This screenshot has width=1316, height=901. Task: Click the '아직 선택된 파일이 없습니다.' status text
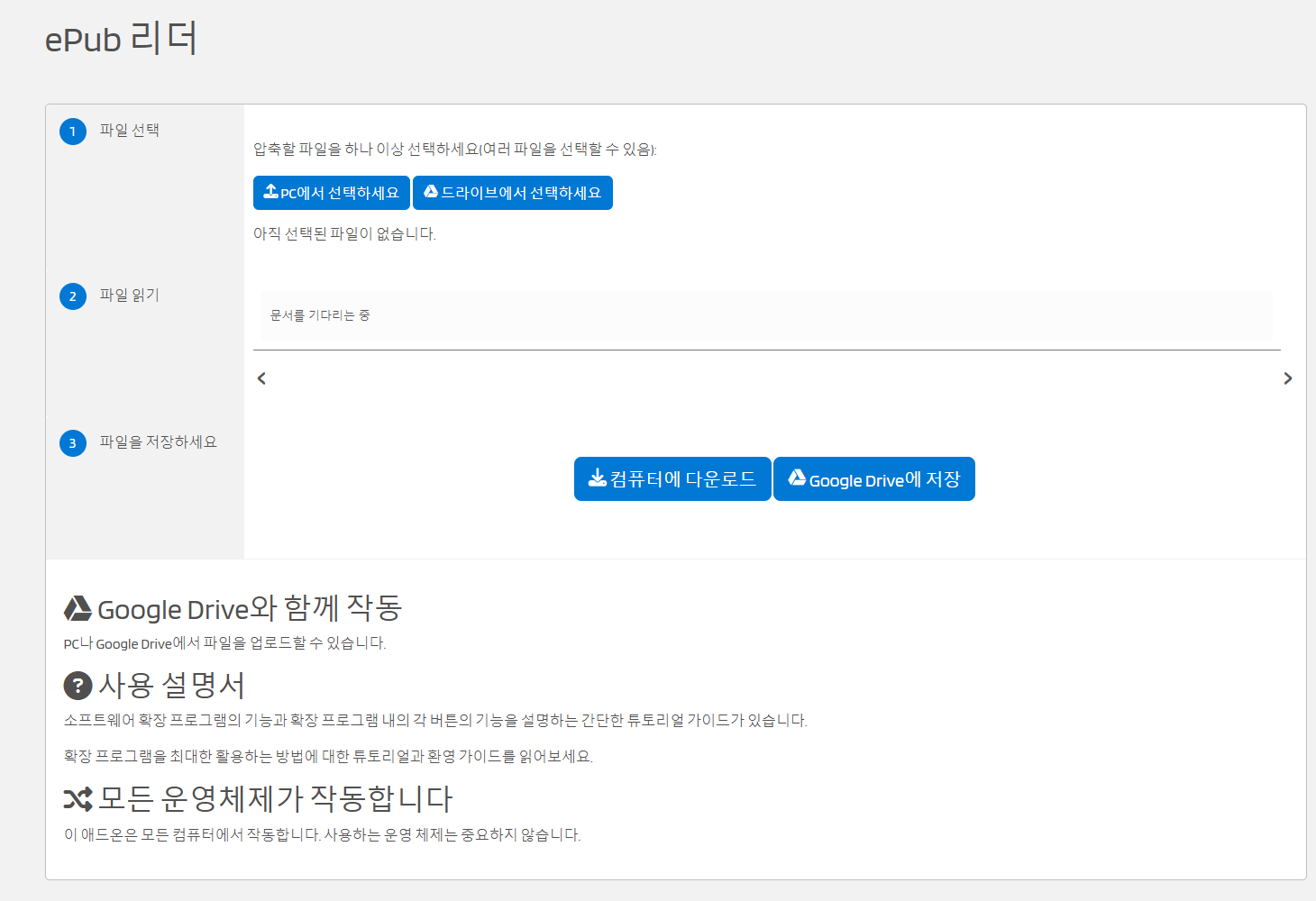tap(344, 234)
